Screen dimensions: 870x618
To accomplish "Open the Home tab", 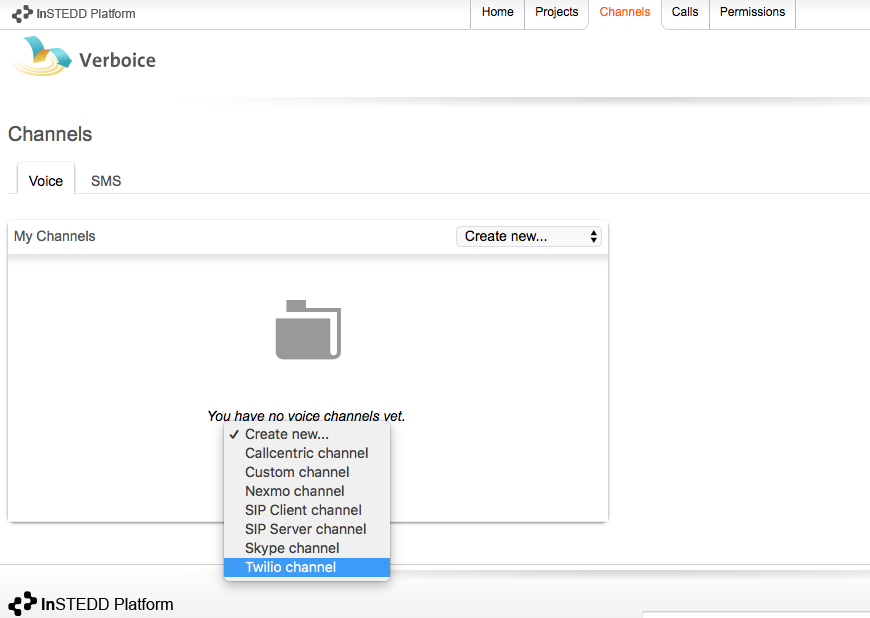I will (x=497, y=12).
